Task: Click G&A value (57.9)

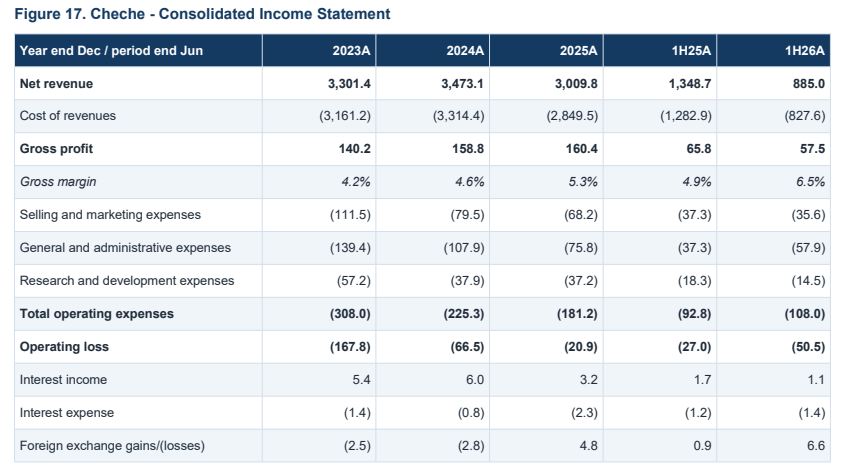Action: coord(808,247)
